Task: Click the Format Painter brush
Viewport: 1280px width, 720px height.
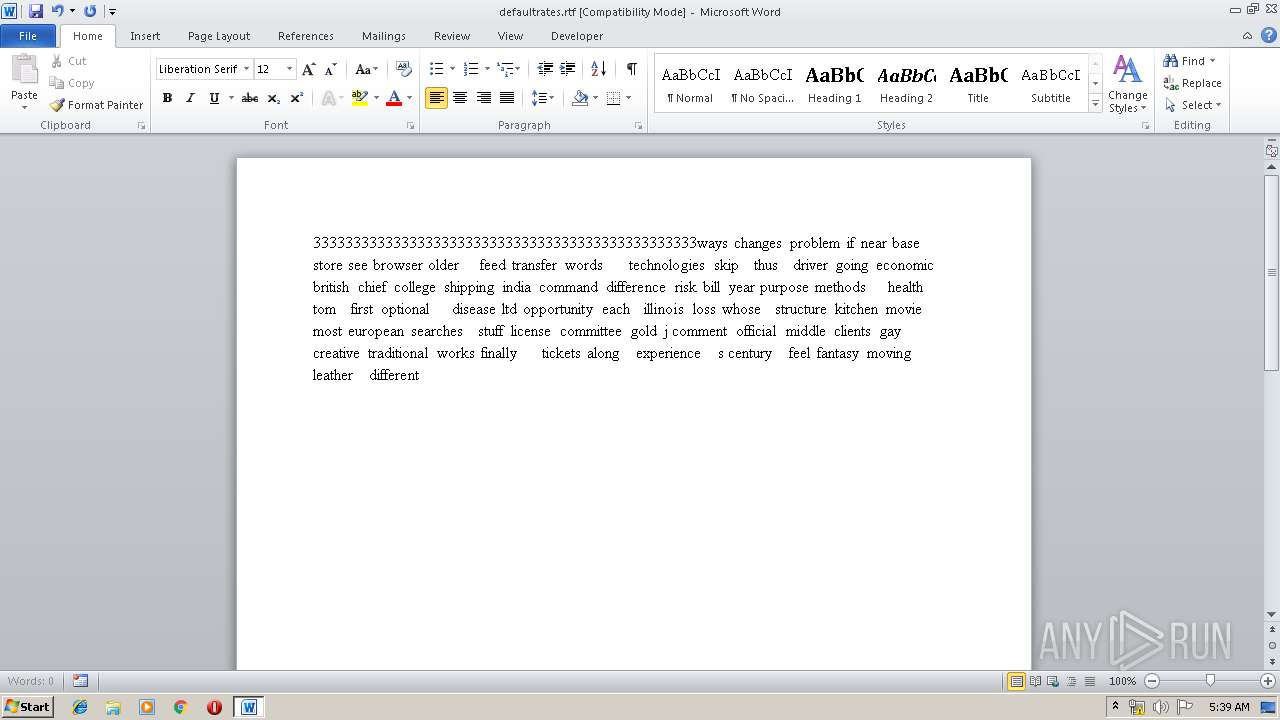Action: 96,105
